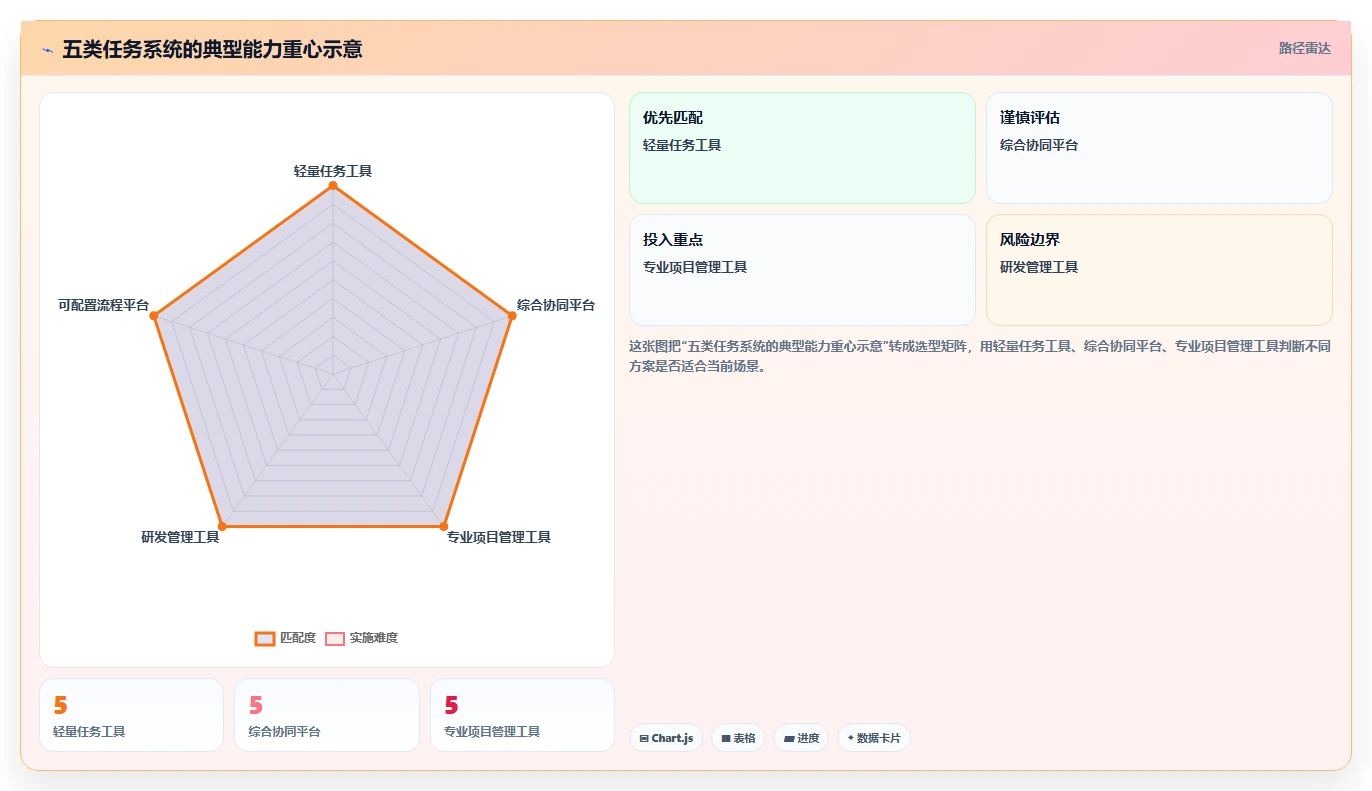Click the radar point at 可配置流程平台

coord(153,315)
